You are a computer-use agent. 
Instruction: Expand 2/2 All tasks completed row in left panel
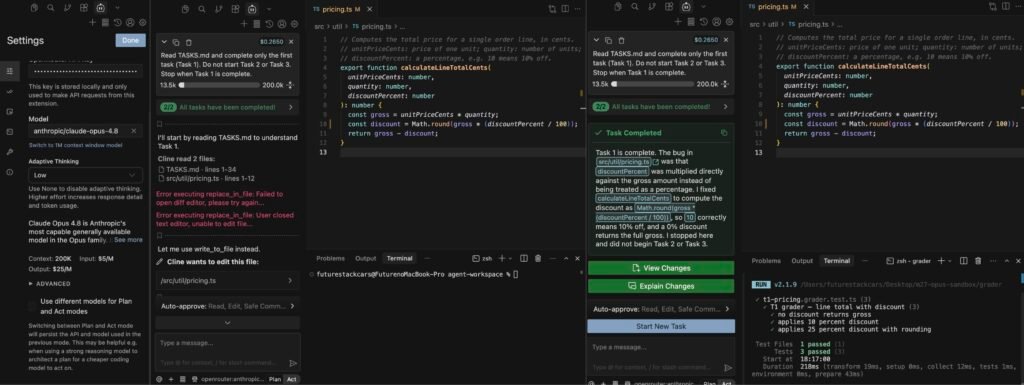[227, 107]
